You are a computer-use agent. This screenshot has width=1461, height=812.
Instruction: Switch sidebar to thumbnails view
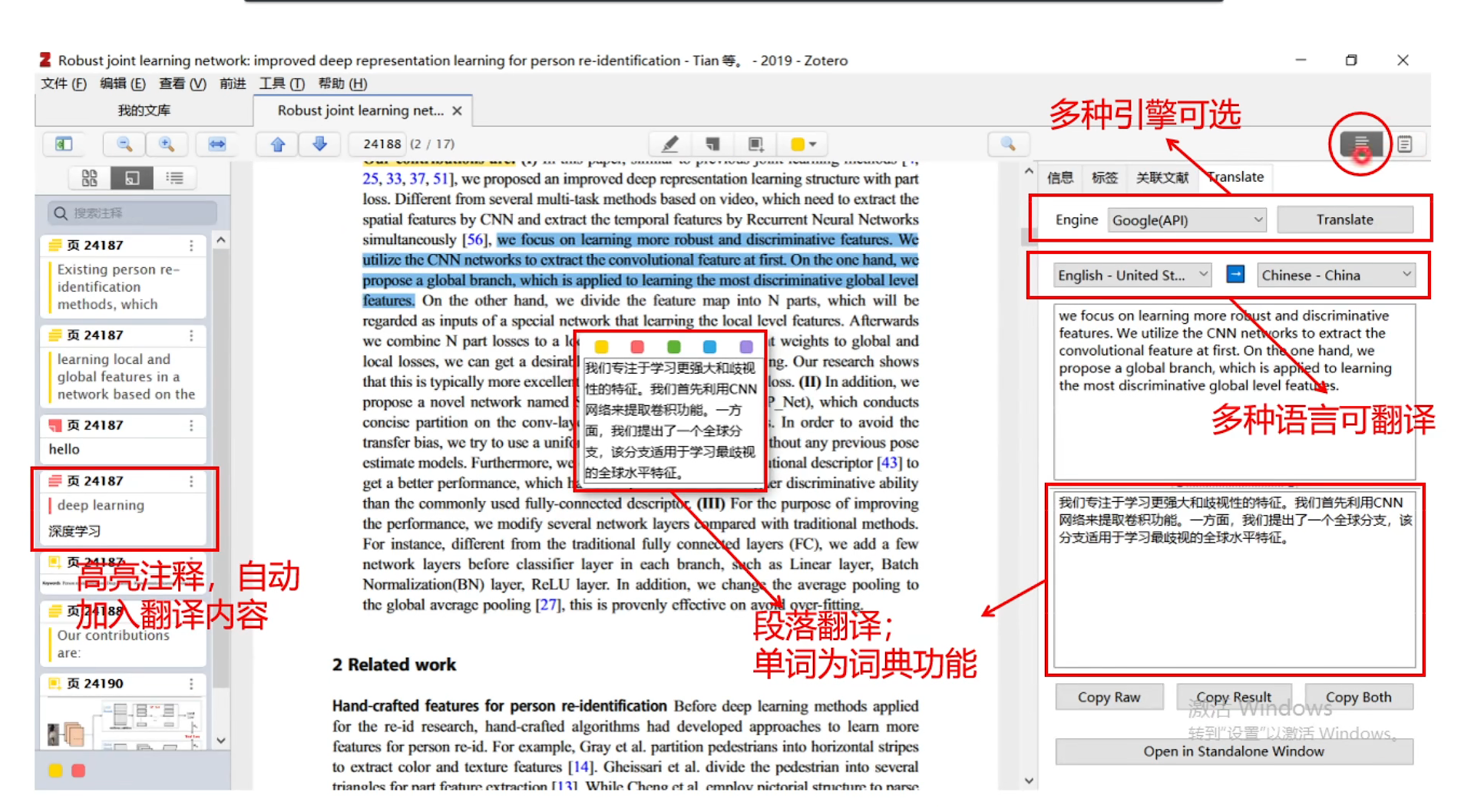tap(89, 177)
